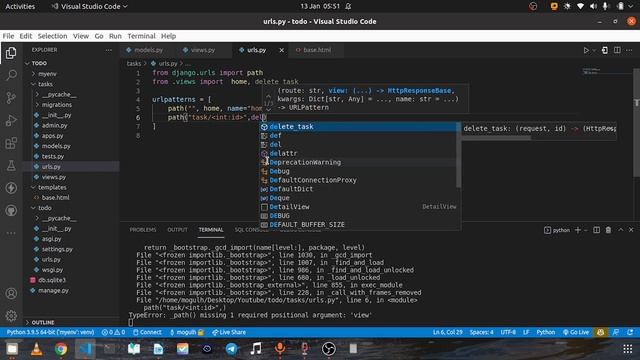
Task: Expand the myenv folder
Action: tap(47, 74)
